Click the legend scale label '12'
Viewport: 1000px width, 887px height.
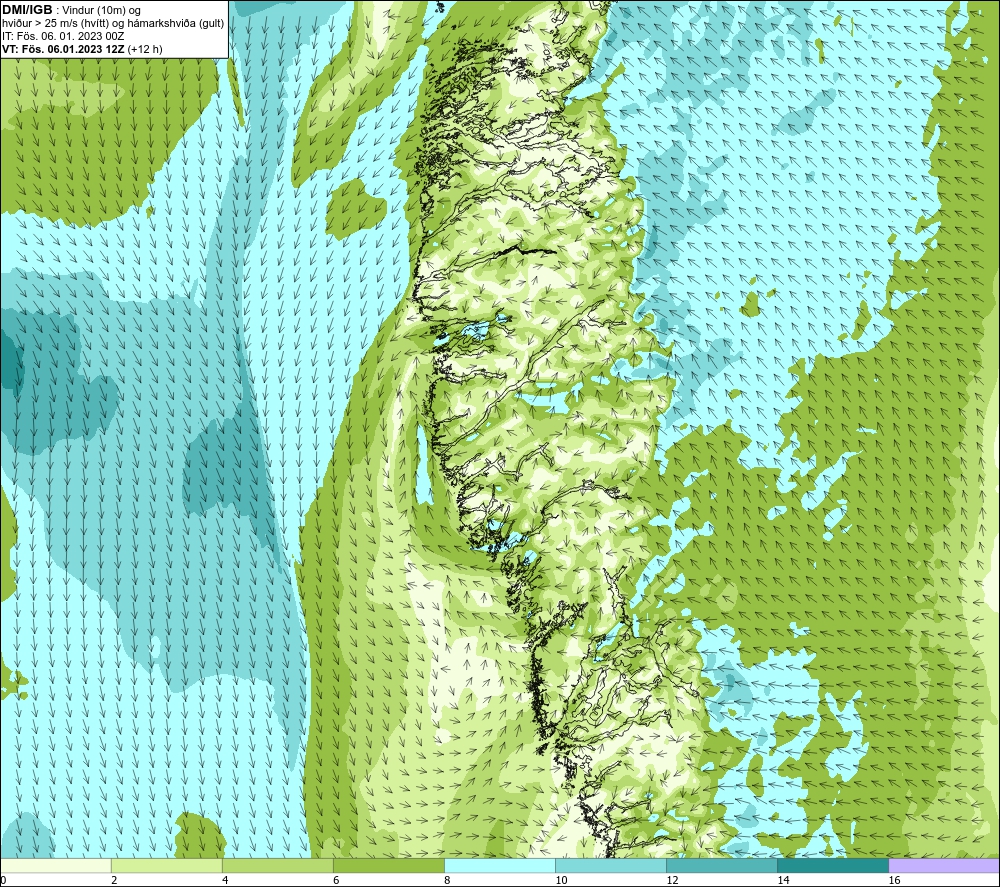point(672,880)
